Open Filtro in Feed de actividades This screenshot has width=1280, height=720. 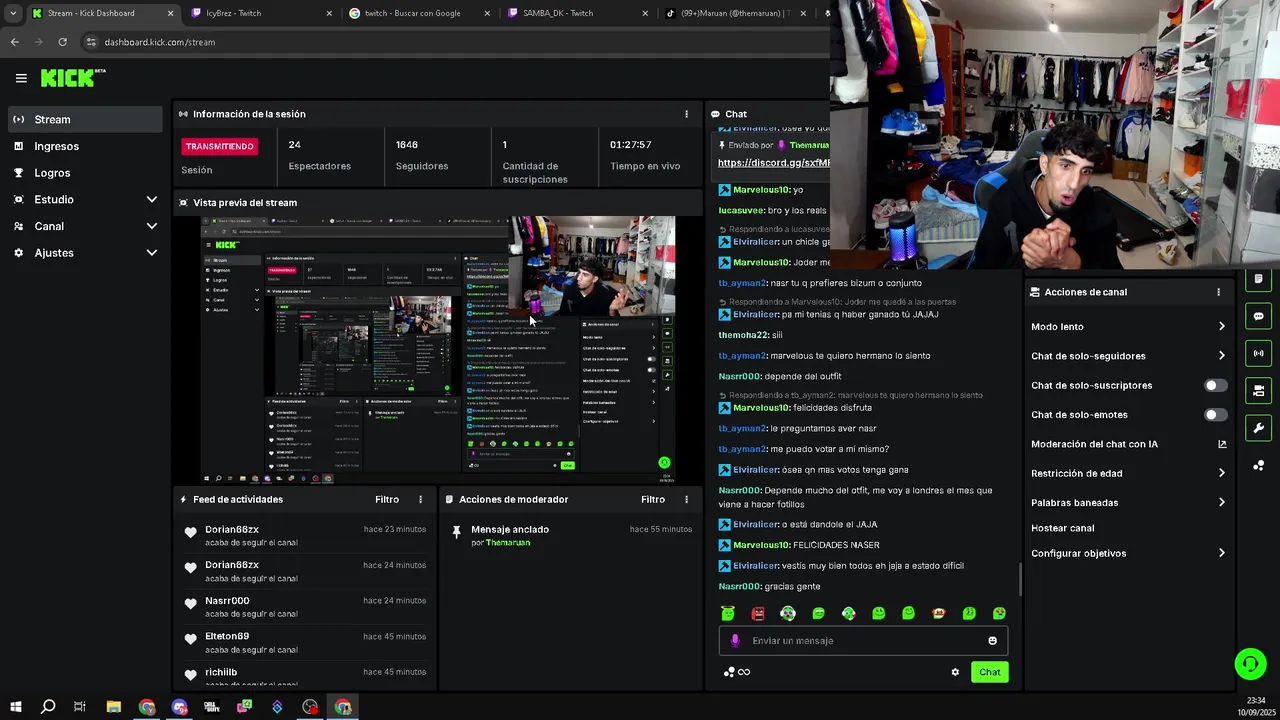pos(387,499)
